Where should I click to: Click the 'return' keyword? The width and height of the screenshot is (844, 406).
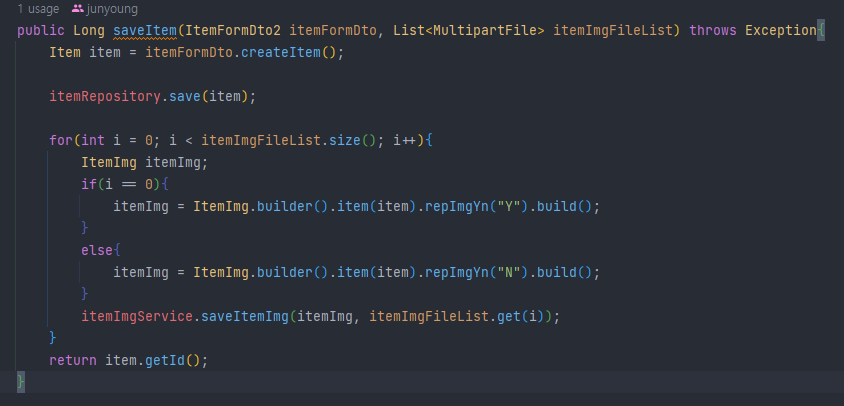[x=73, y=360]
